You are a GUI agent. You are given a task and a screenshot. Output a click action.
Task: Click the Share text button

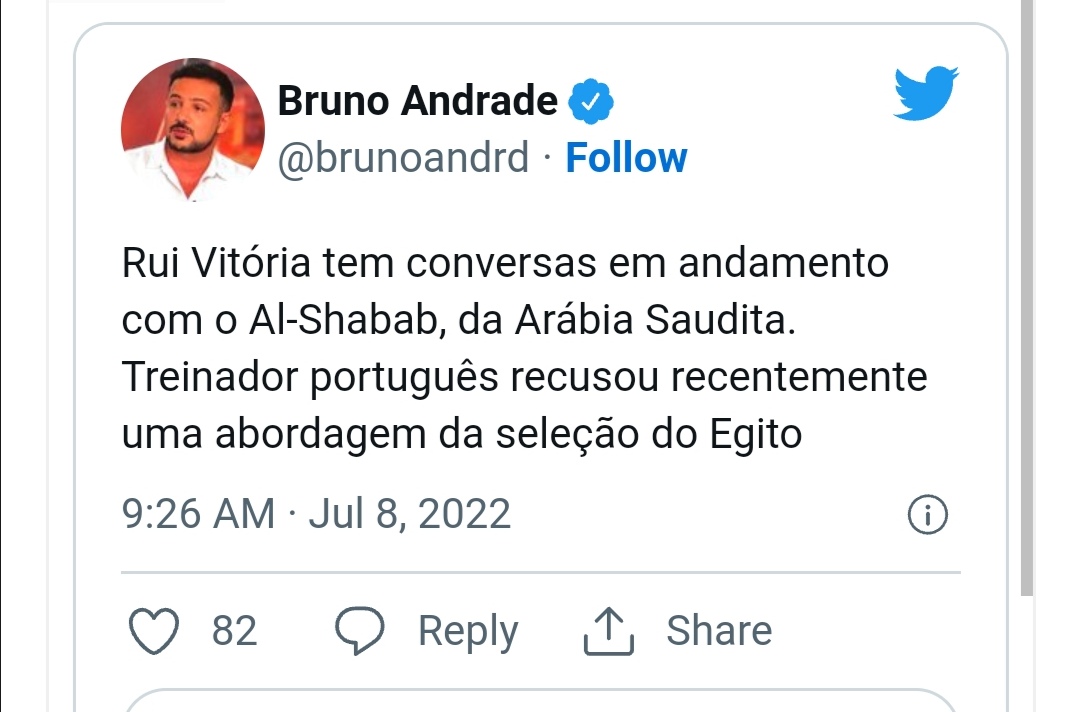click(719, 630)
